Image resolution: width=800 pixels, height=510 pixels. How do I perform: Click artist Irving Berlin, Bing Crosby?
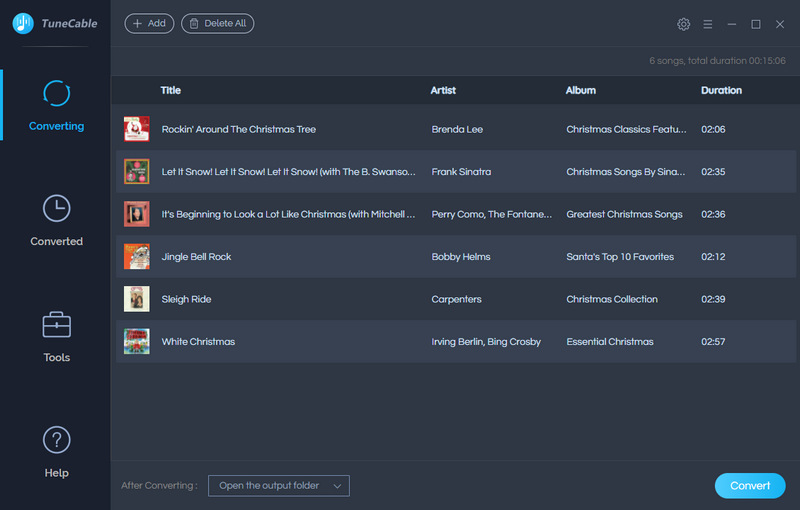[486, 341]
